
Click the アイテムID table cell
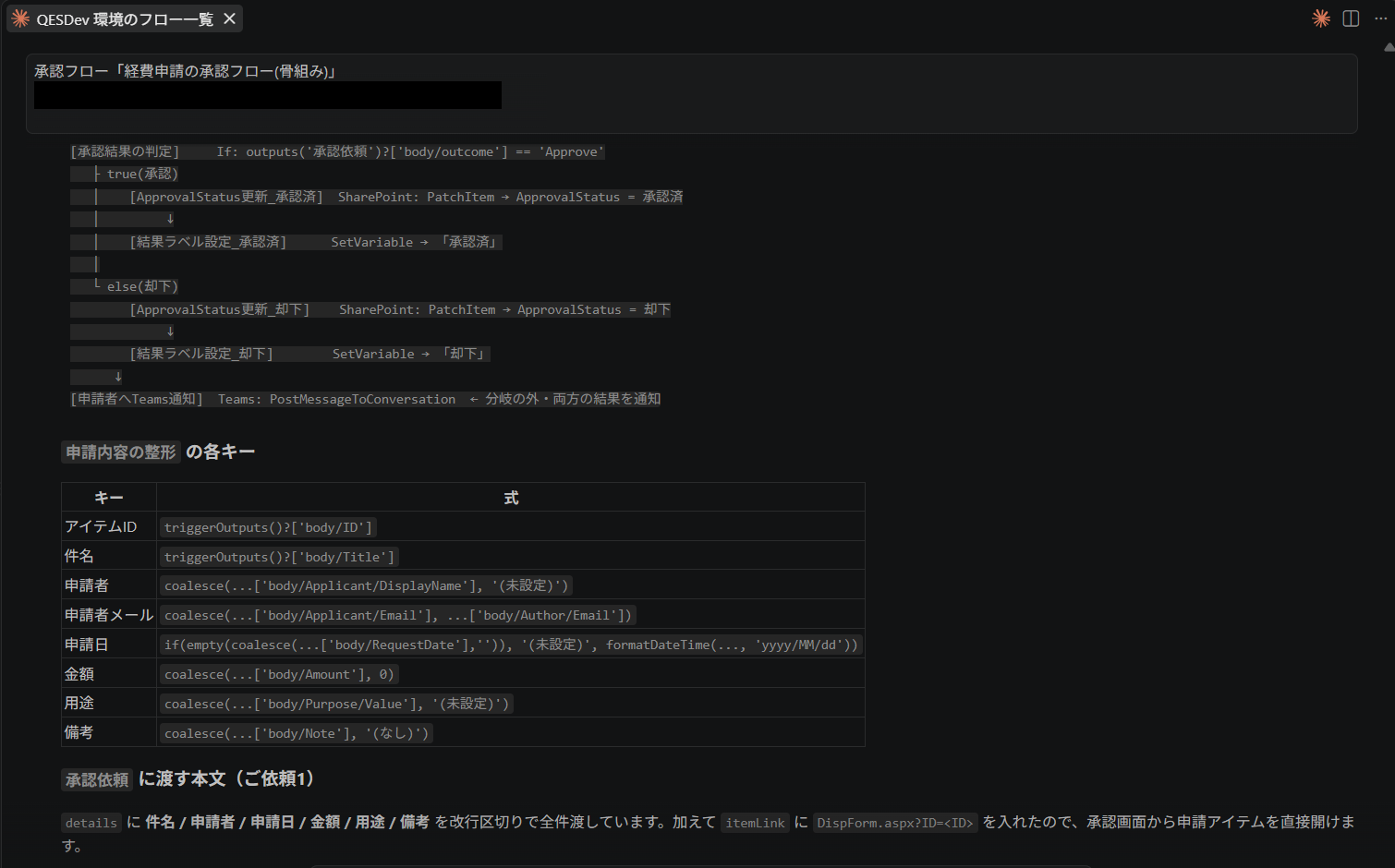coord(109,526)
